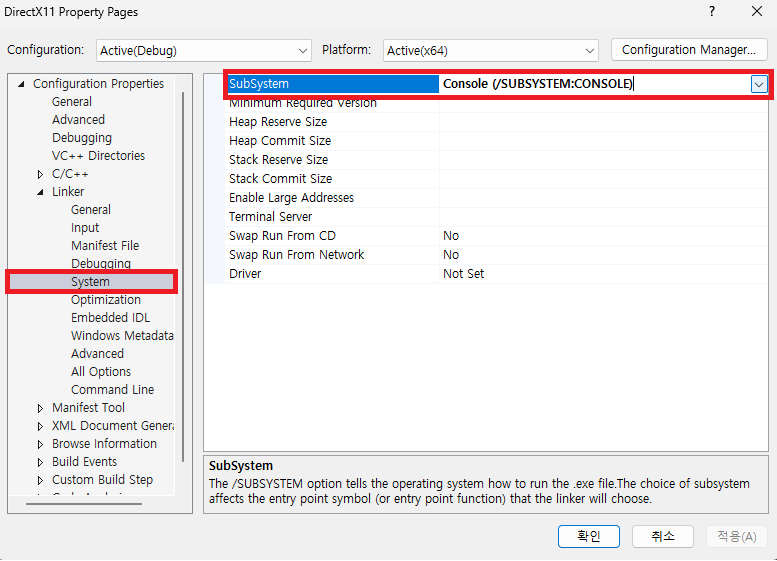This screenshot has width=777, height=561.
Task: Collapse the Configuration Properties tree node
Action: (21, 84)
